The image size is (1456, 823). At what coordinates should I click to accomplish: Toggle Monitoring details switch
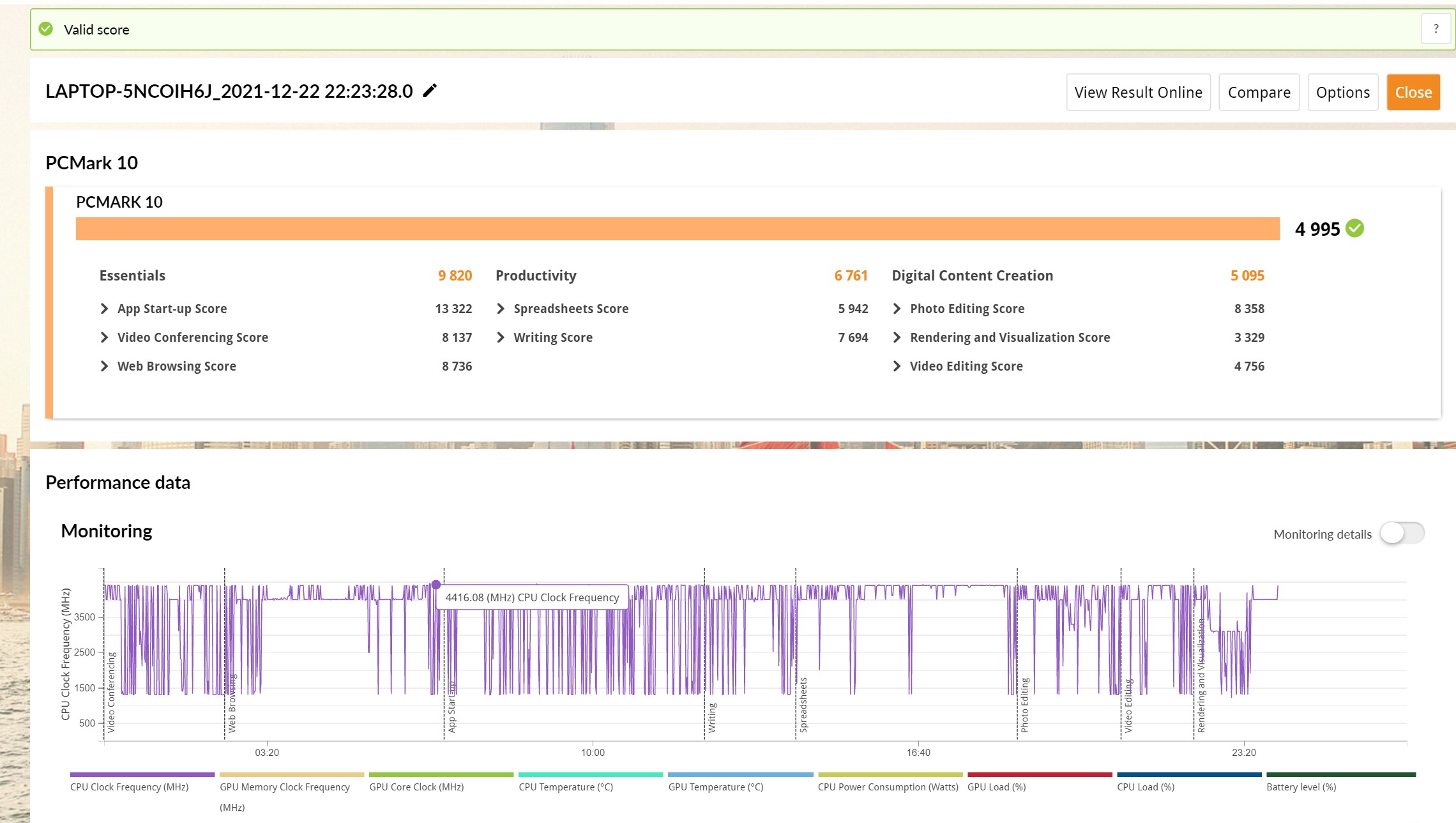1402,533
